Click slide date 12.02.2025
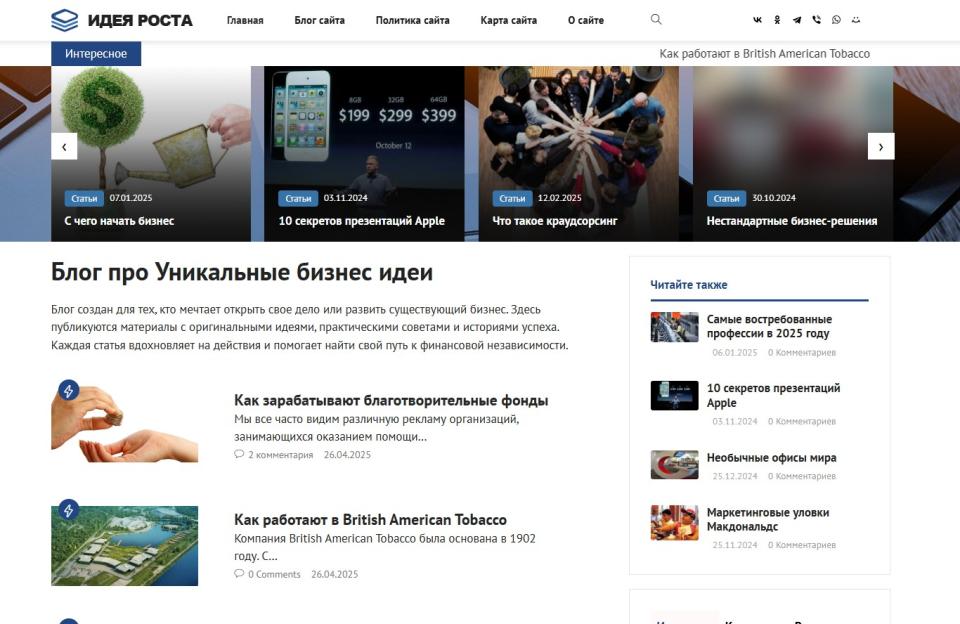This screenshot has width=960, height=624. (560, 198)
